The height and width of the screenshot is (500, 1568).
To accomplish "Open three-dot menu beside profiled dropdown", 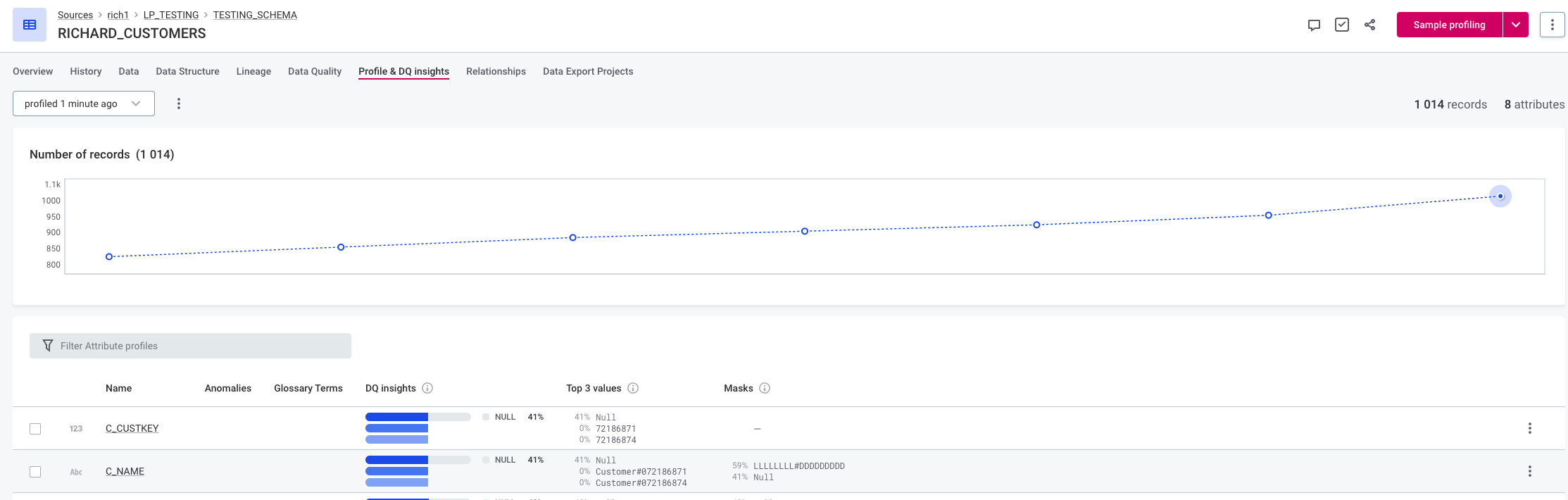I will (179, 104).
